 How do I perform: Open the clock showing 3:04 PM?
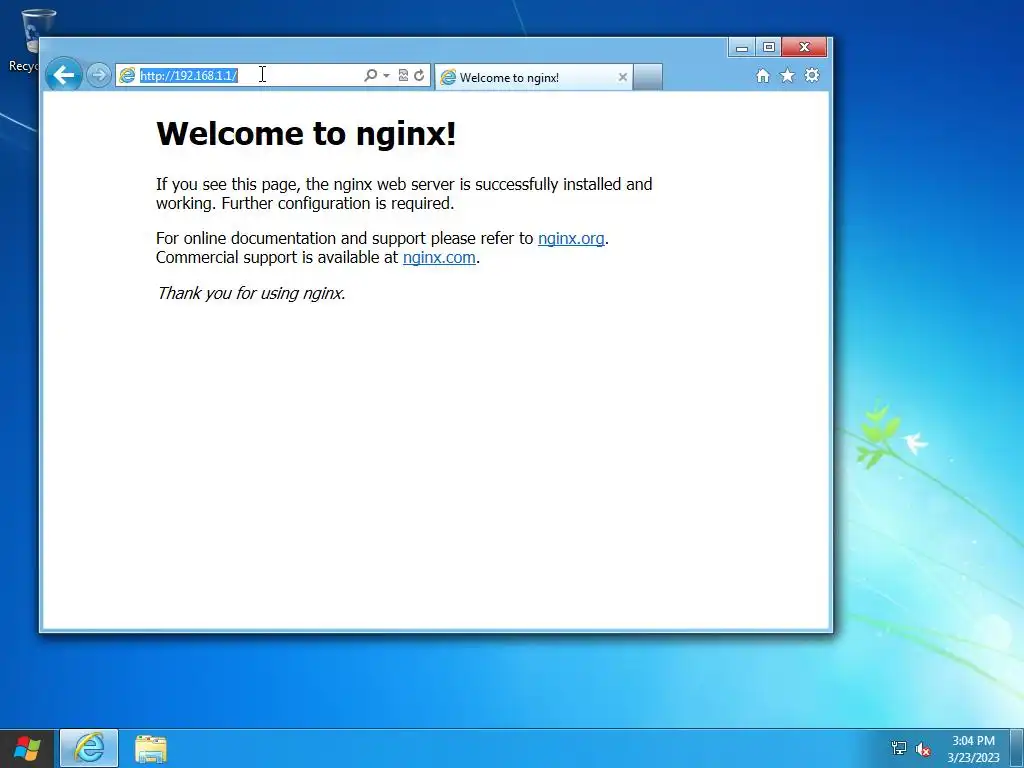[973, 749]
